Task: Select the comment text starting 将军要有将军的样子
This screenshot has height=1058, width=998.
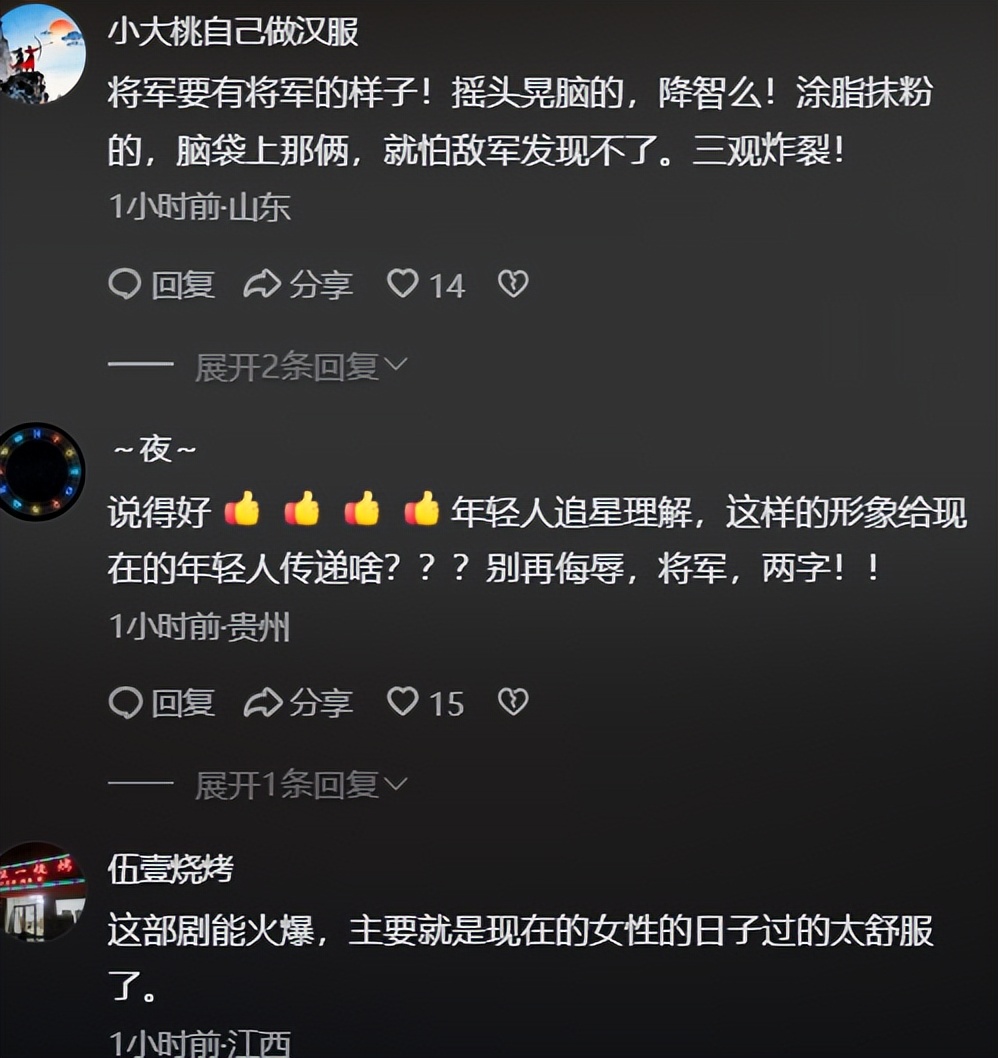Action: point(520,121)
